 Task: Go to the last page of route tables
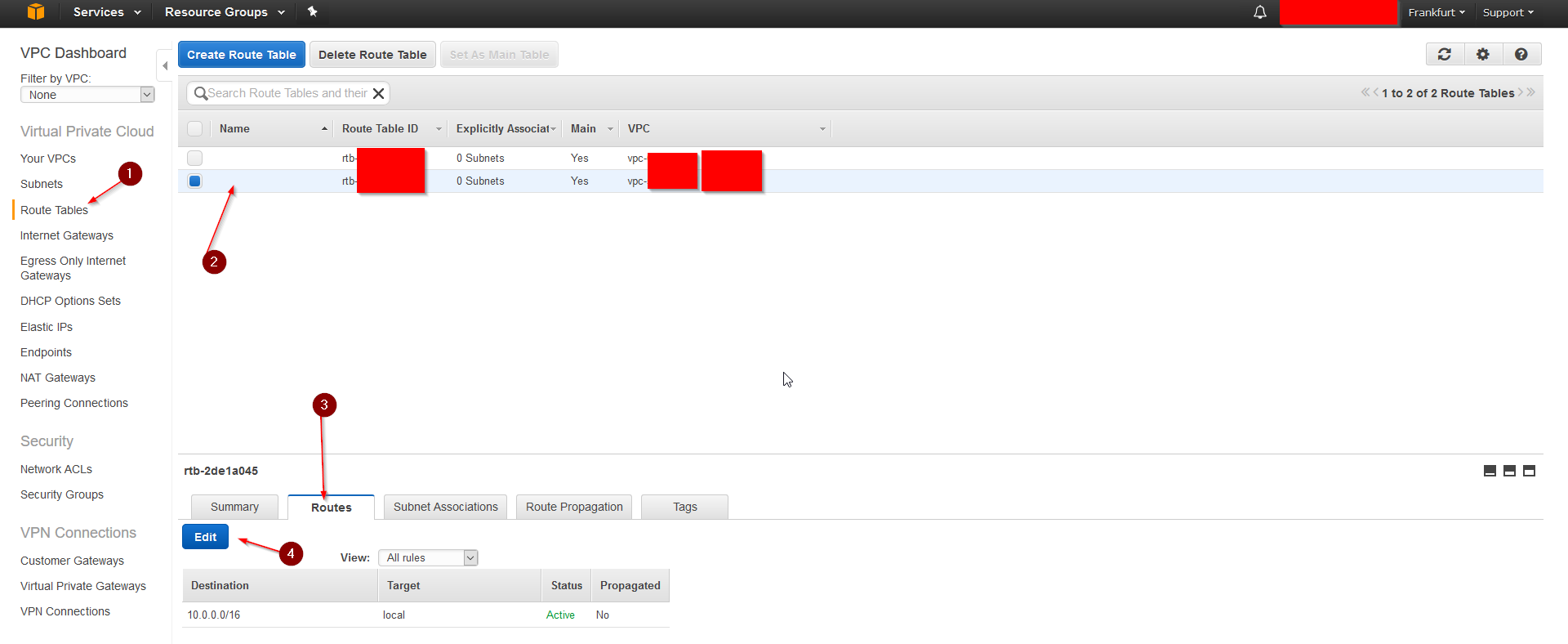click(1531, 92)
